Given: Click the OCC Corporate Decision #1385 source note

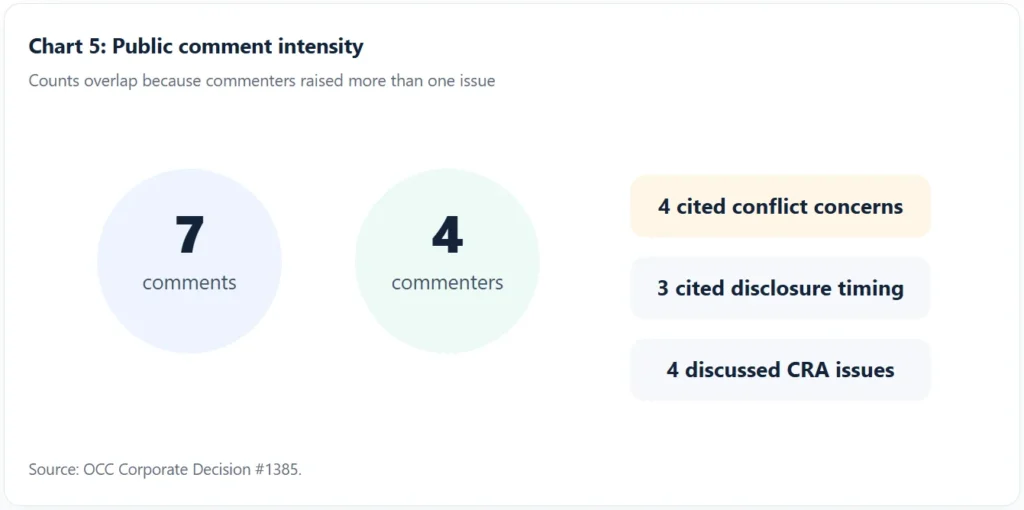Looking at the screenshot, I should click(x=165, y=470).
